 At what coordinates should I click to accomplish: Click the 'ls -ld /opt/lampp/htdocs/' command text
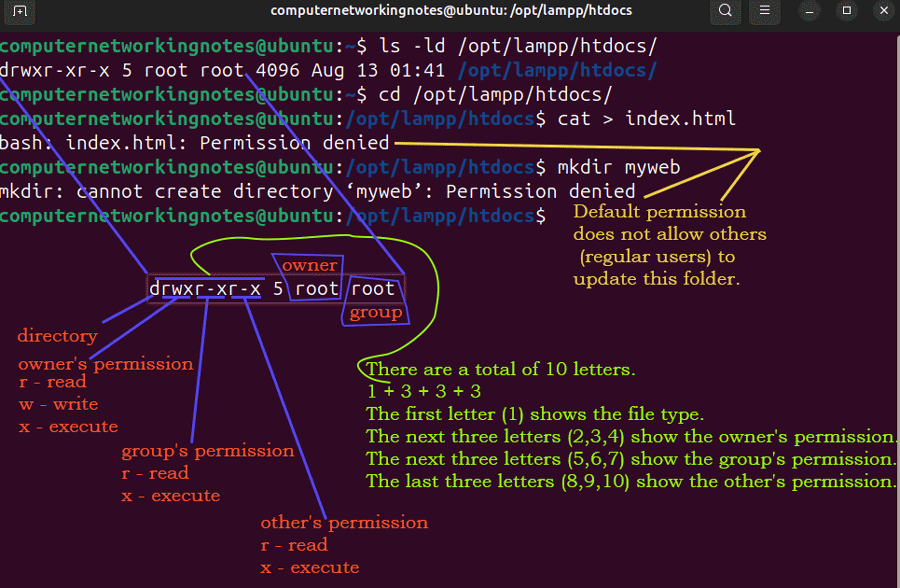tap(518, 46)
